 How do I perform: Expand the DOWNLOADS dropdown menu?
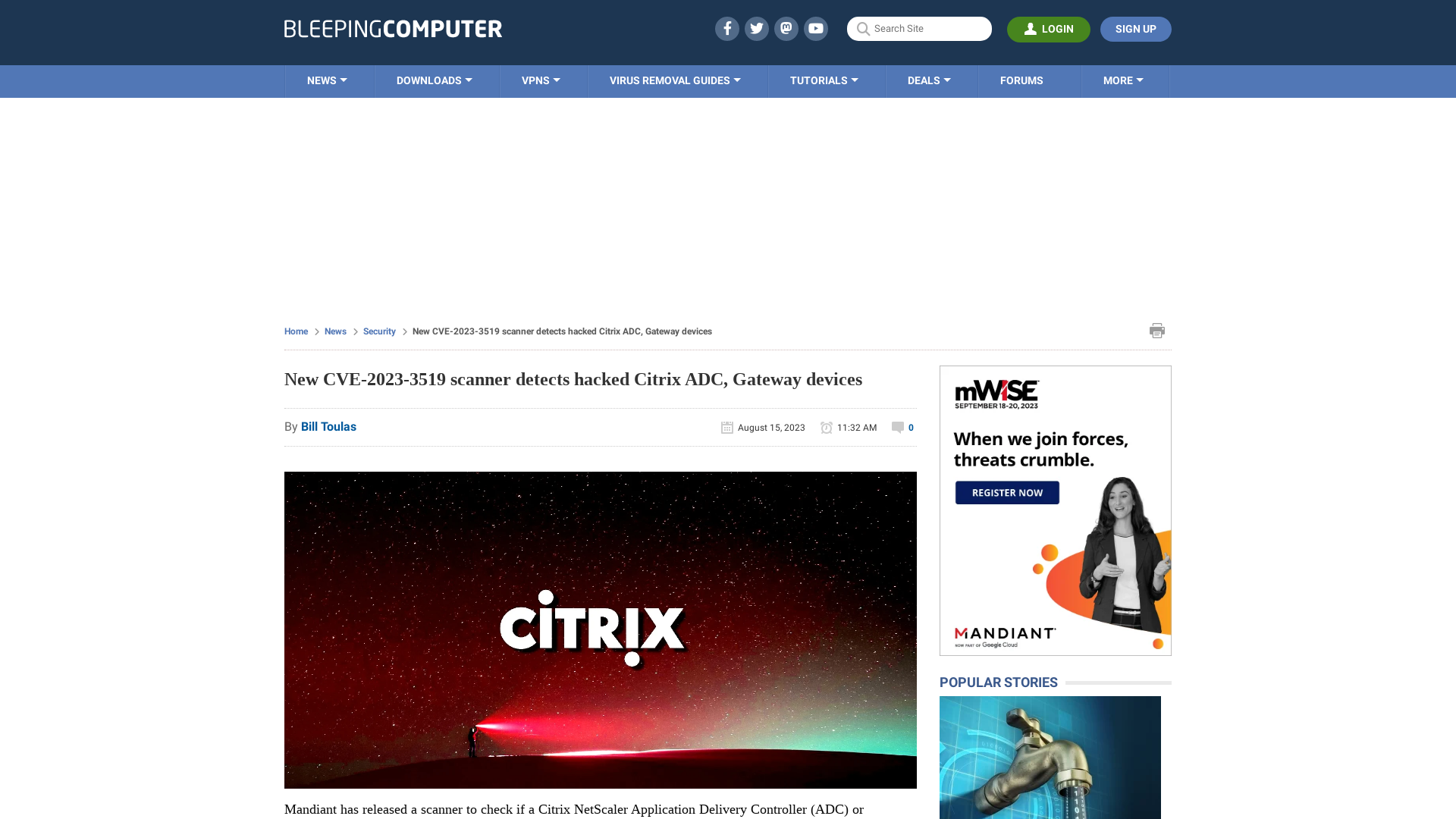click(434, 80)
